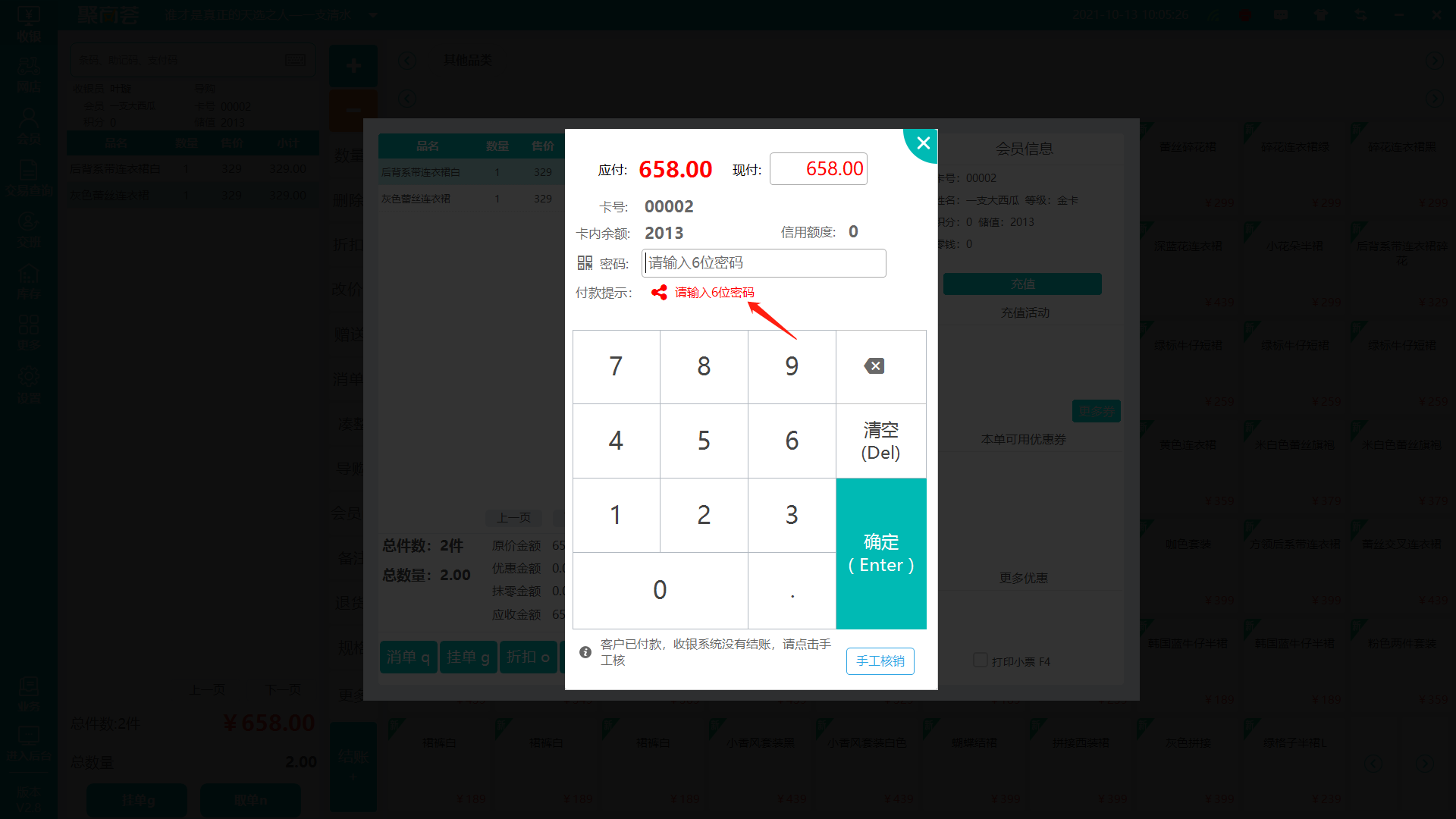Focus the 6-digit password input field

764,263
